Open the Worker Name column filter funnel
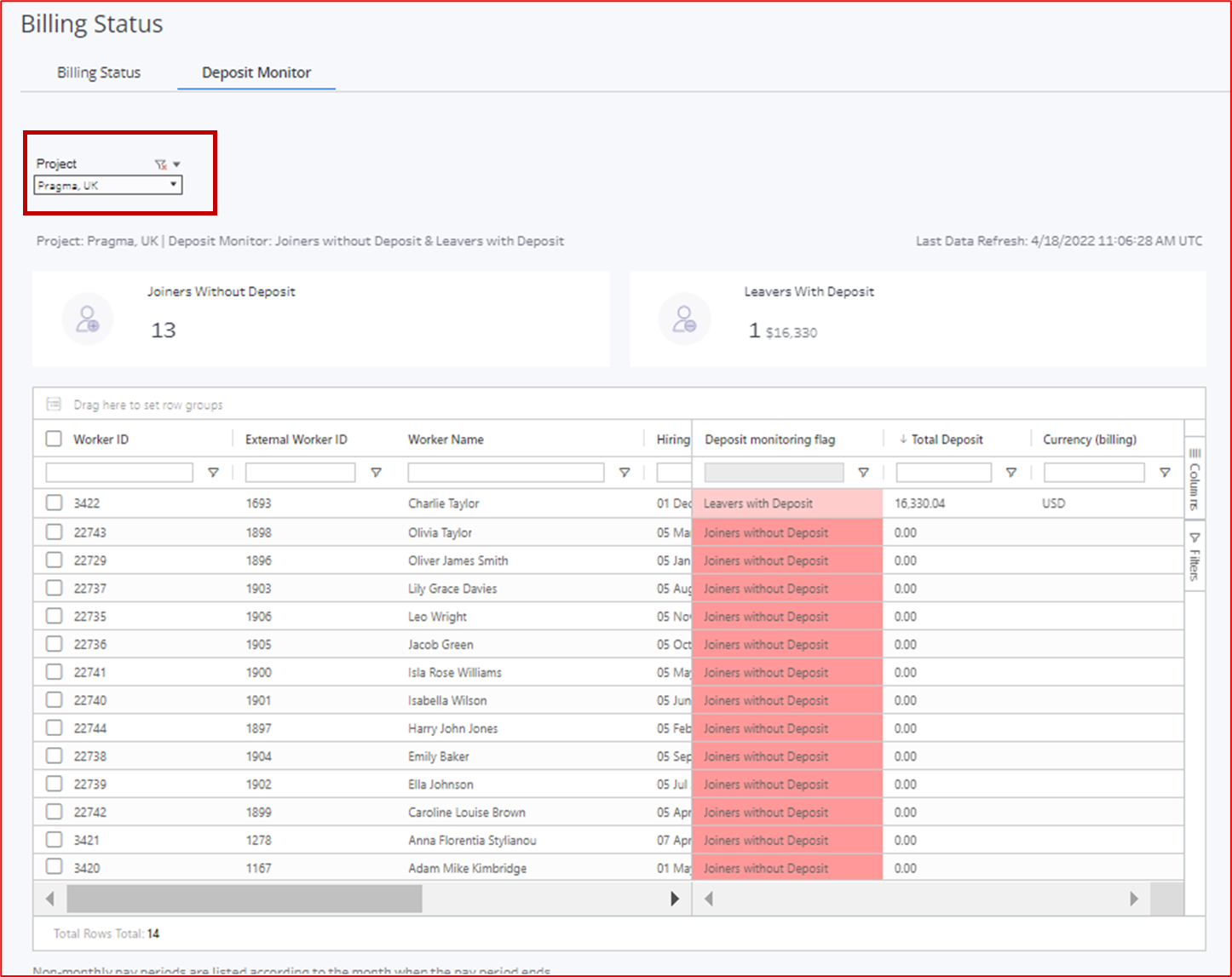 click(x=625, y=472)
